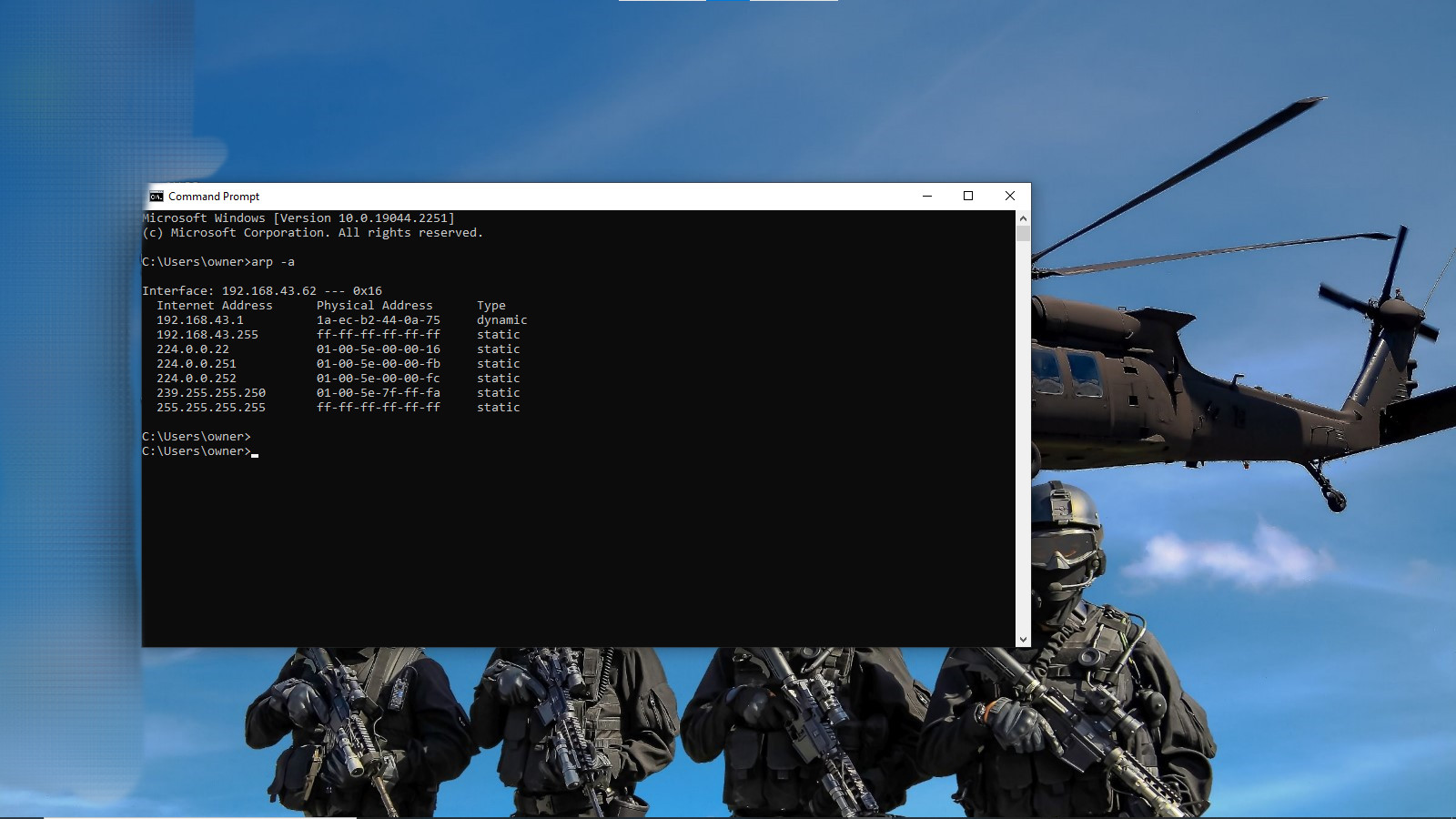This screenshot has height=819, width=1456.
Task: Click the scrollbar up arrow
Action: tap(1022, 217)
